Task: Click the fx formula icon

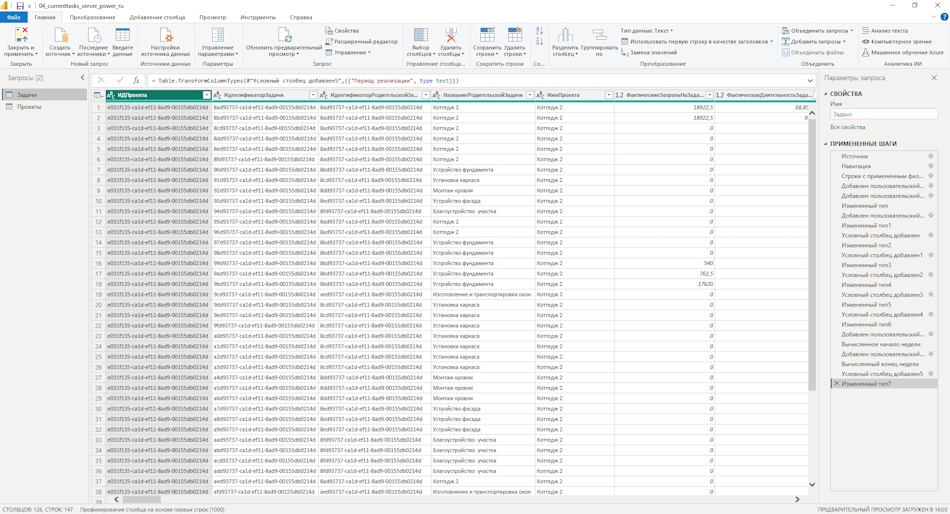Action: [x=136, y=80]
